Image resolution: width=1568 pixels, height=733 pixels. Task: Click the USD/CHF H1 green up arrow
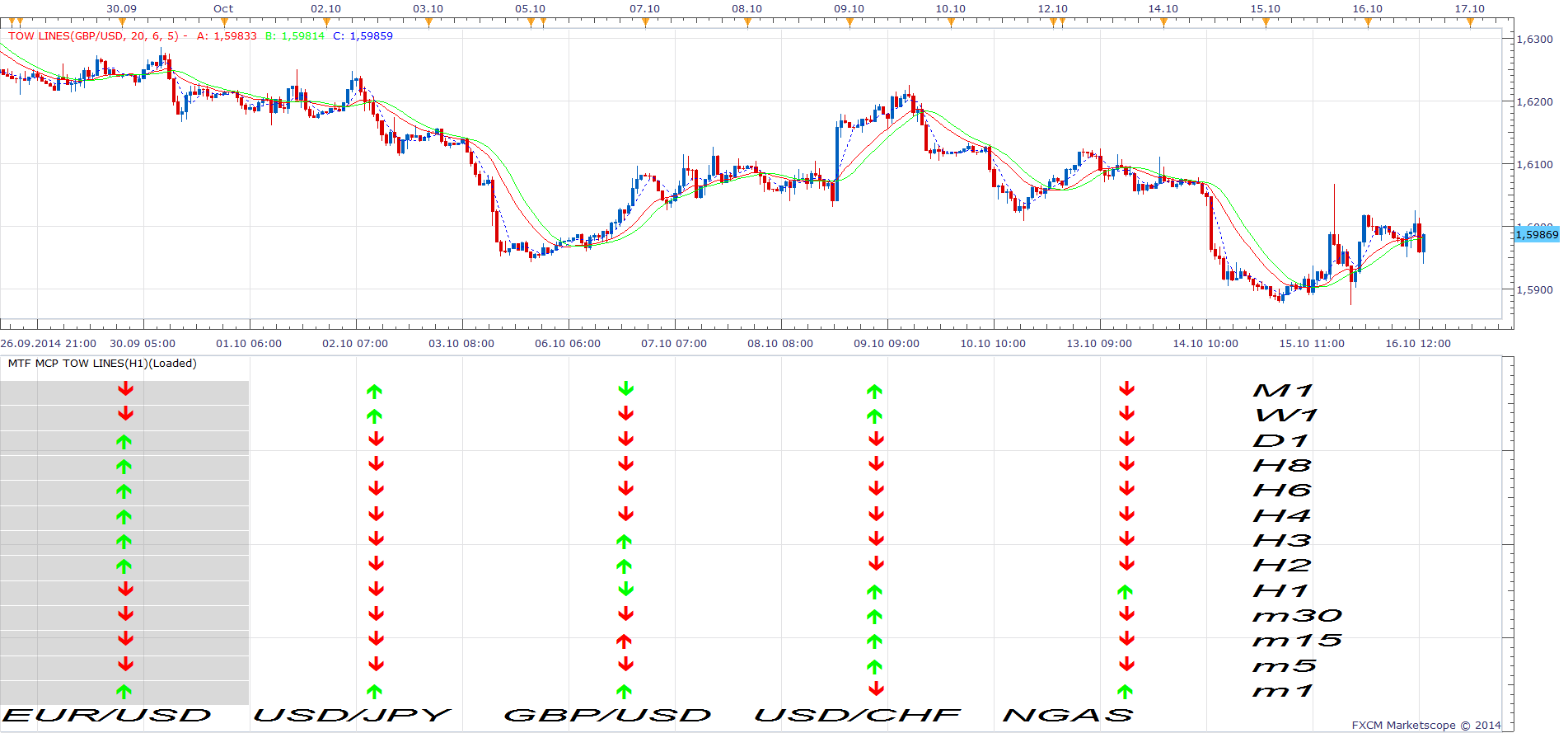pos(875,592)
